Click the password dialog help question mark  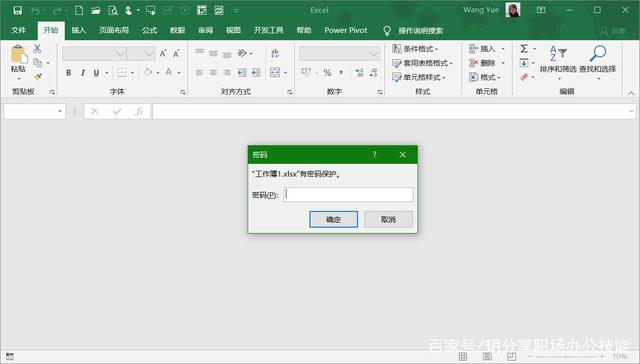click(374, 155)
